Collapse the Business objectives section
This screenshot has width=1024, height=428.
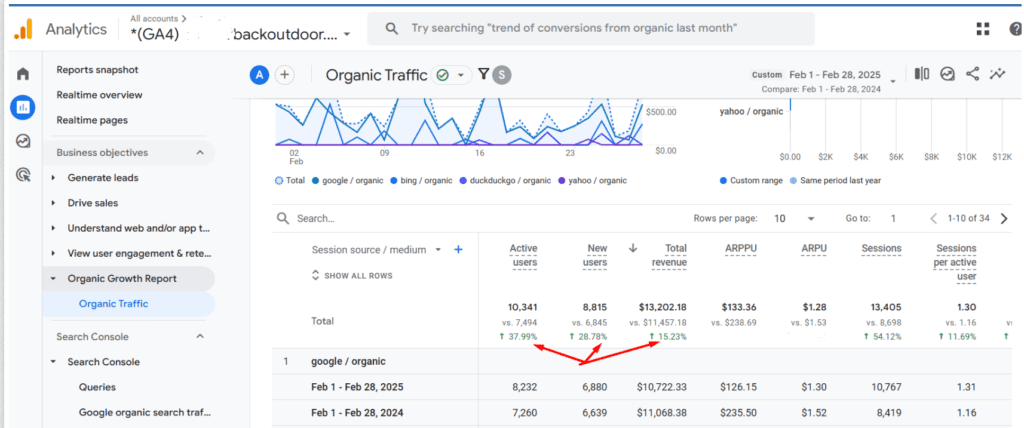(x=199, y=152)
